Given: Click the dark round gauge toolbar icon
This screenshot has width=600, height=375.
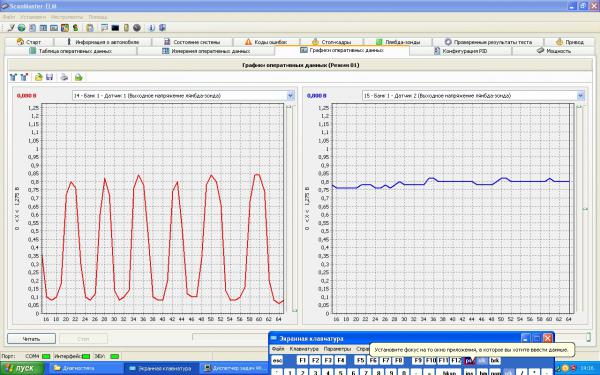Looking at the screenshot, I should coord(137,28).
